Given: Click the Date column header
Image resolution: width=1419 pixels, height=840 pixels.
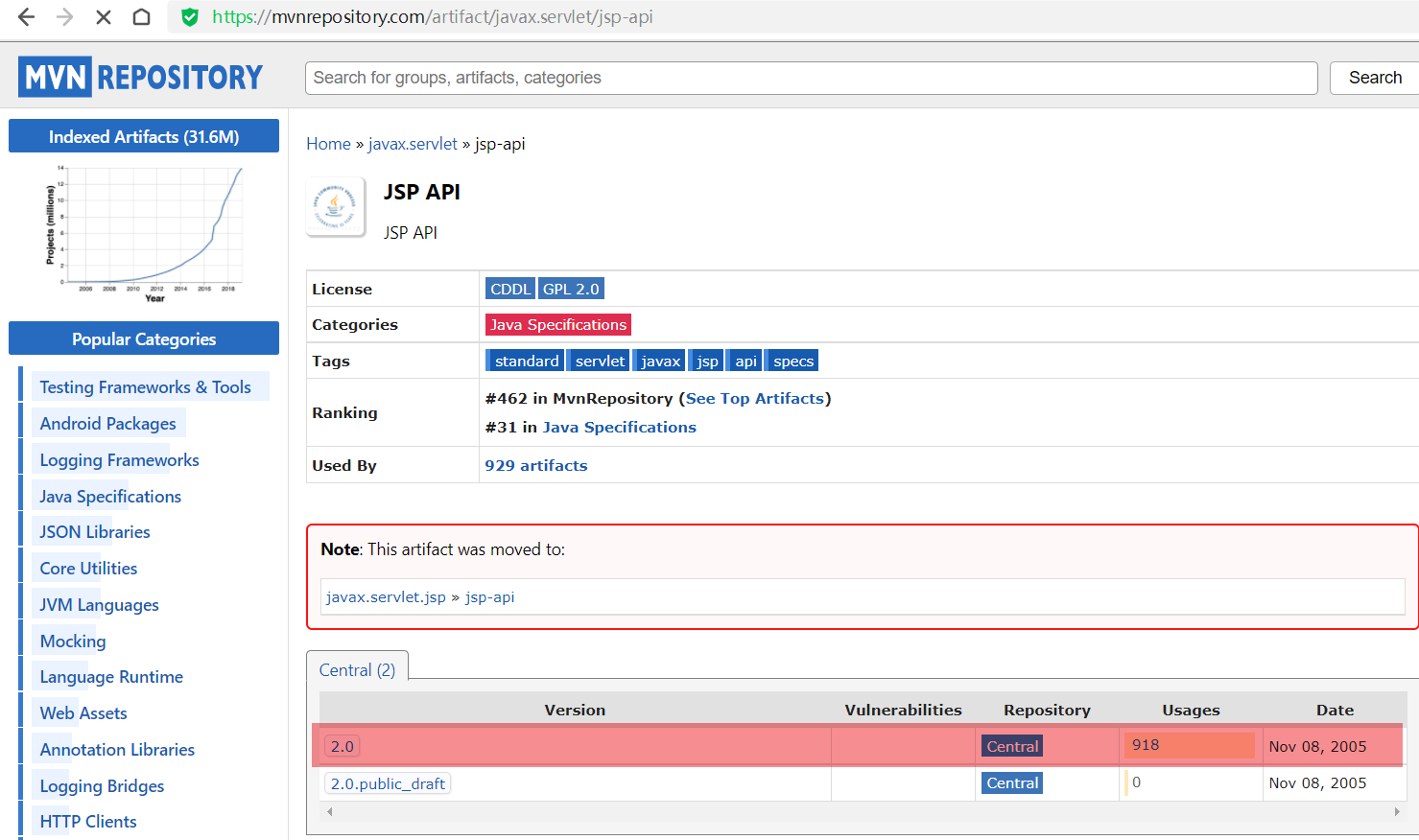Looking at the screenshot, I should 1335,710.
